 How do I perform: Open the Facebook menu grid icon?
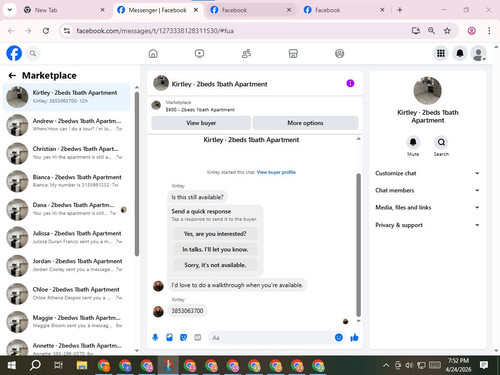tap(441, 53)
